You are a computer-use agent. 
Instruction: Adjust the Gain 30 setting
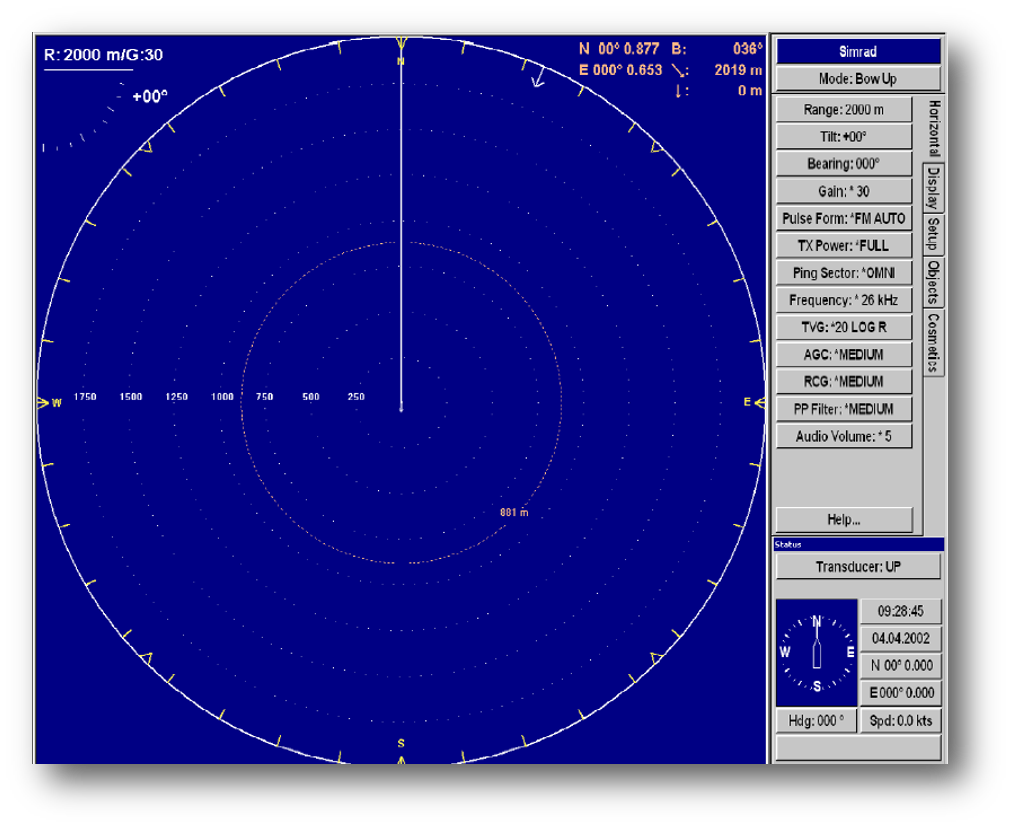(843, 191)
